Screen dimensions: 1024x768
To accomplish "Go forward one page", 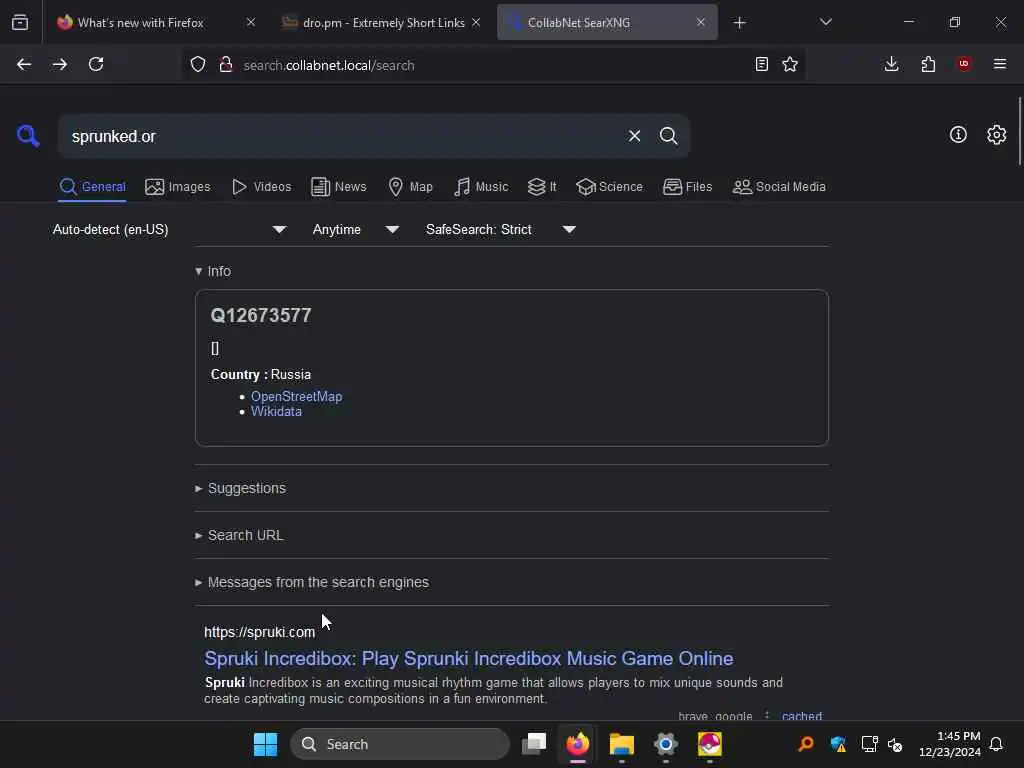I will coord(59,64).
